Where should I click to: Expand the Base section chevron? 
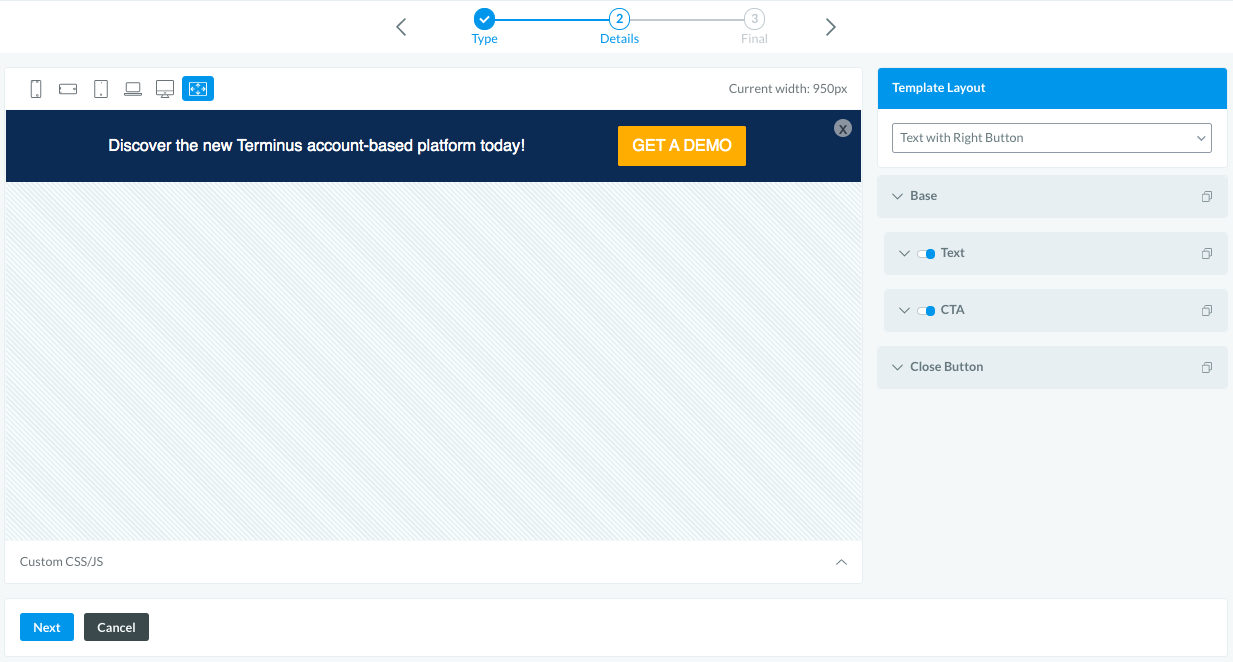click(897, 196)
